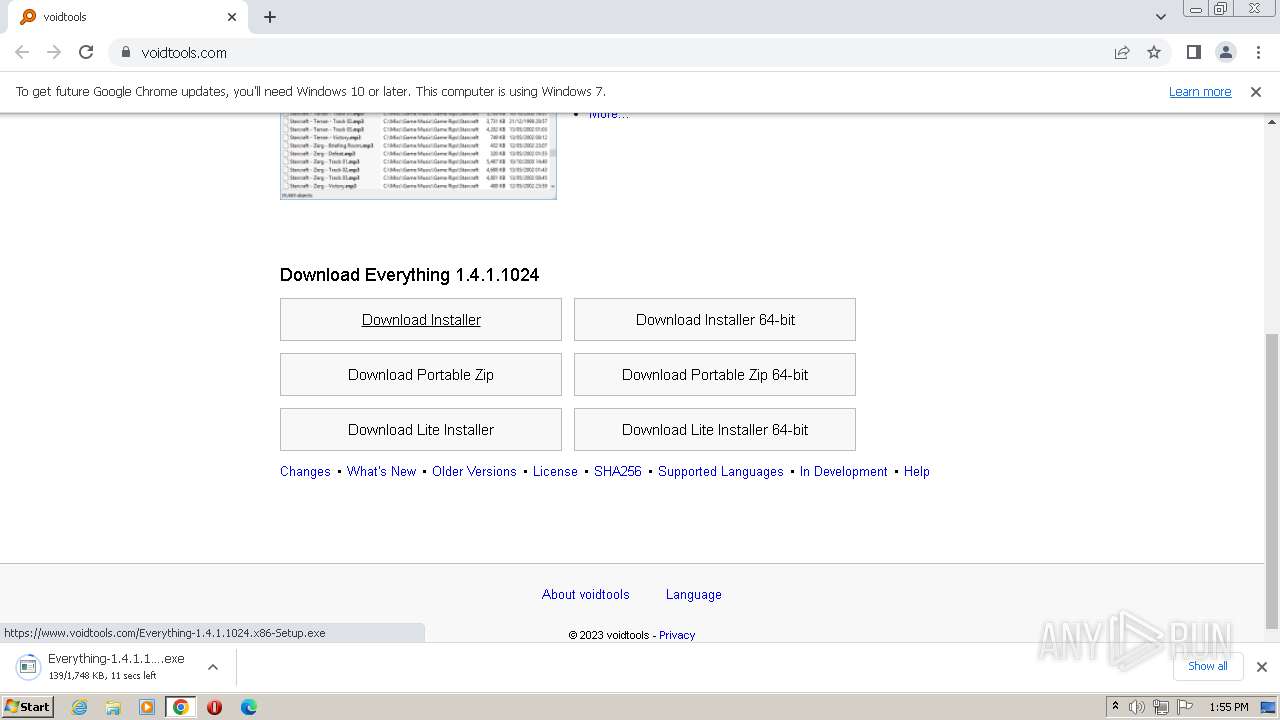Open the License link
1280x720 pixels.
[555, 472]
